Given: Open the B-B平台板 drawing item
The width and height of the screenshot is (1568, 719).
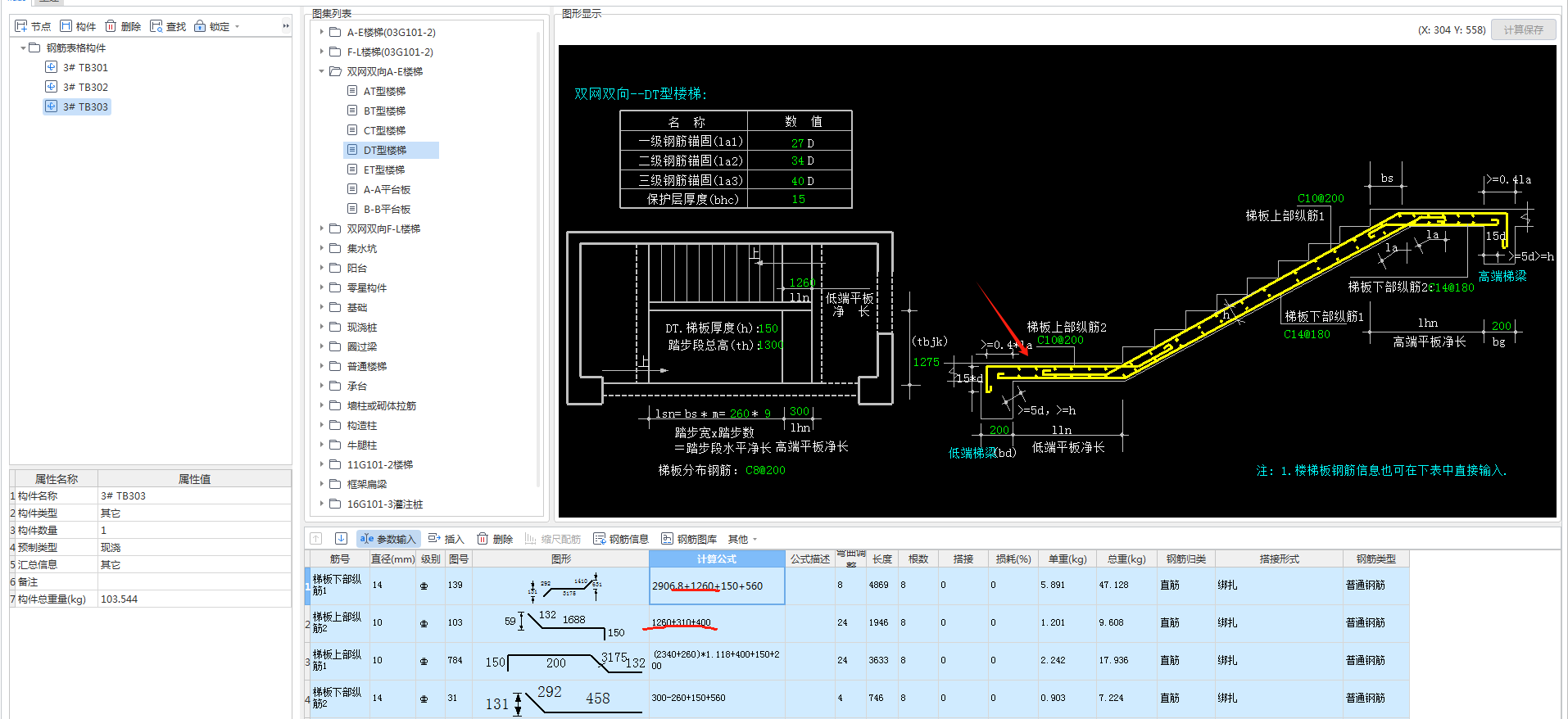Looking at the screenshot, I should point(387,210).
